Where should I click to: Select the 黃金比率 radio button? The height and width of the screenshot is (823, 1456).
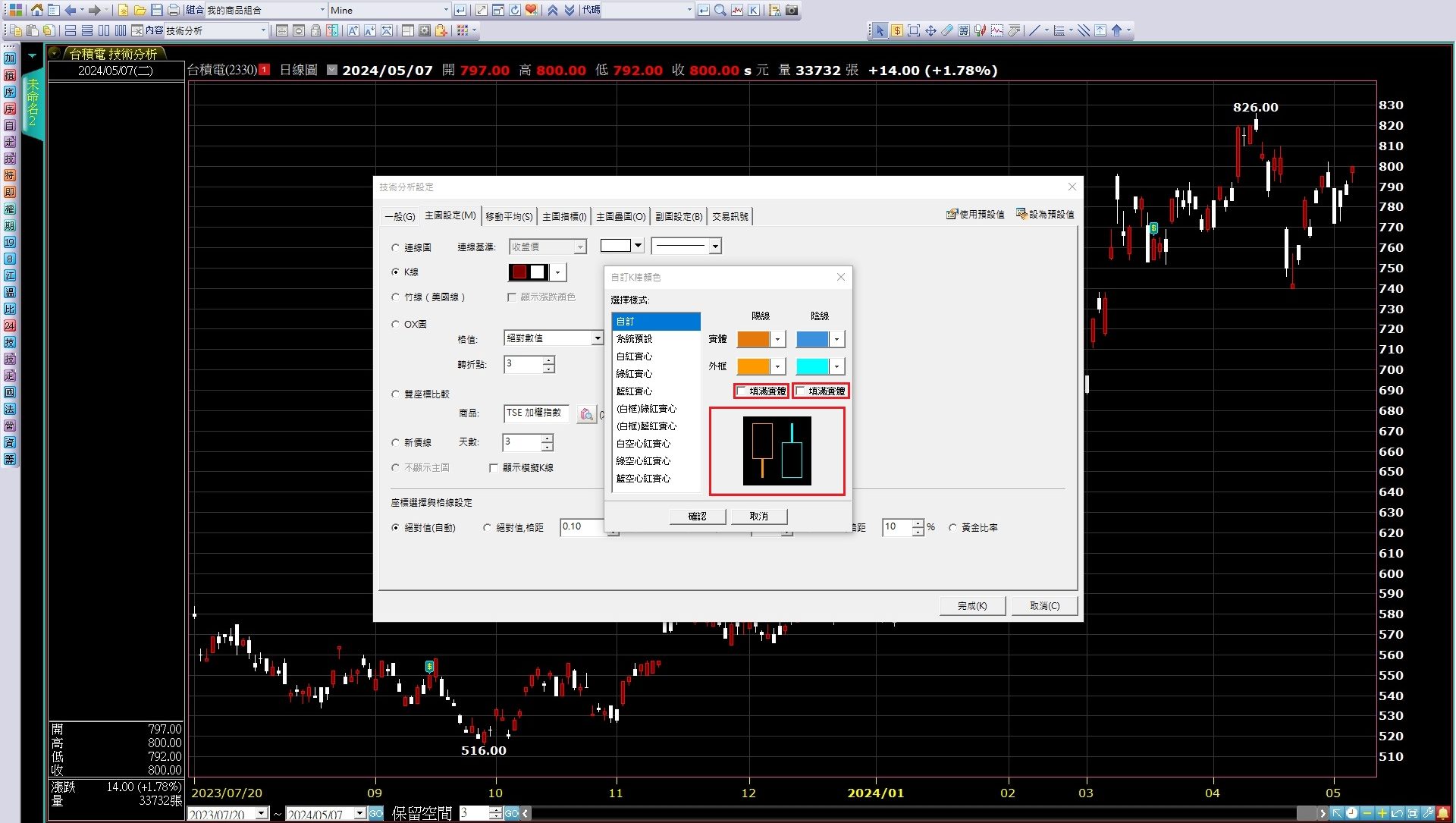(x=952, y=527)
